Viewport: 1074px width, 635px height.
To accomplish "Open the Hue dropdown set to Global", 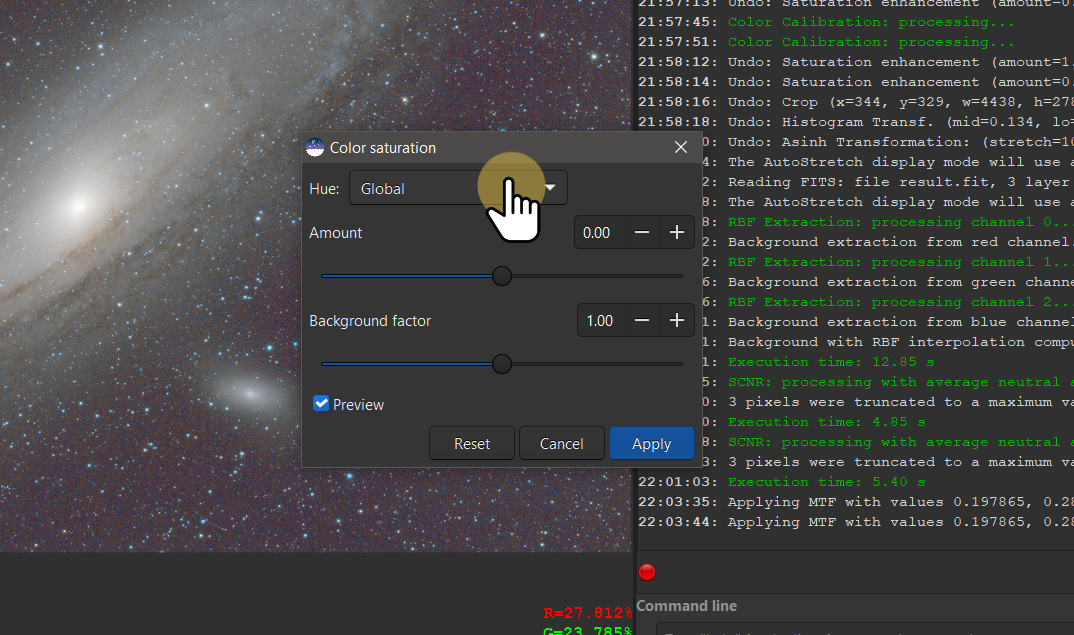I will tap(458, 188).
